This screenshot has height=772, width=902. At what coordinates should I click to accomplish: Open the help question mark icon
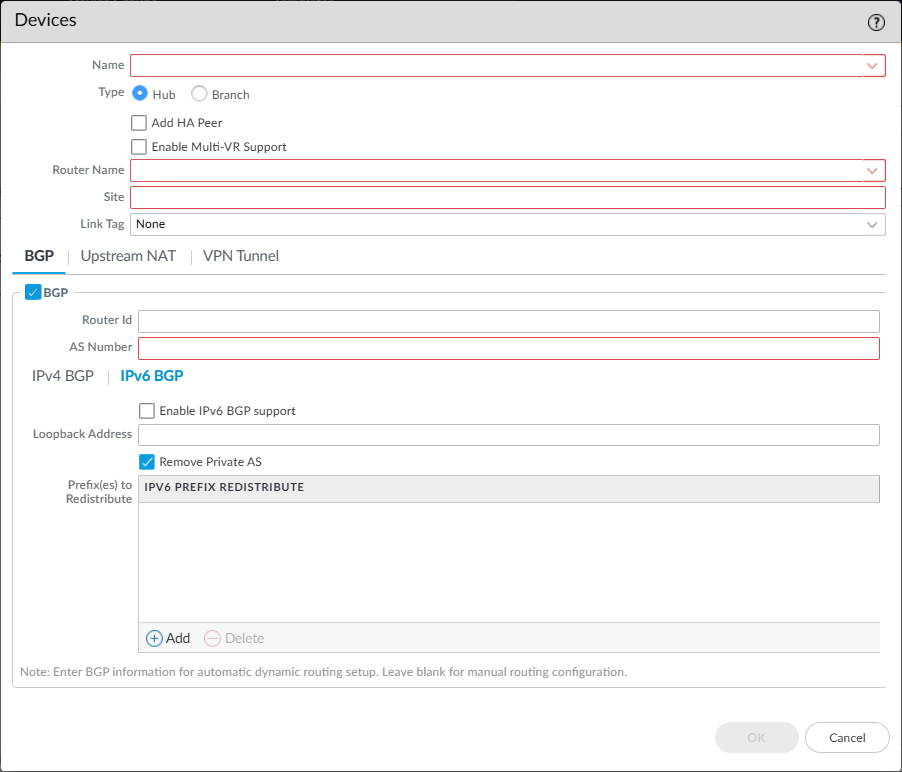click(x=877, y=21)
